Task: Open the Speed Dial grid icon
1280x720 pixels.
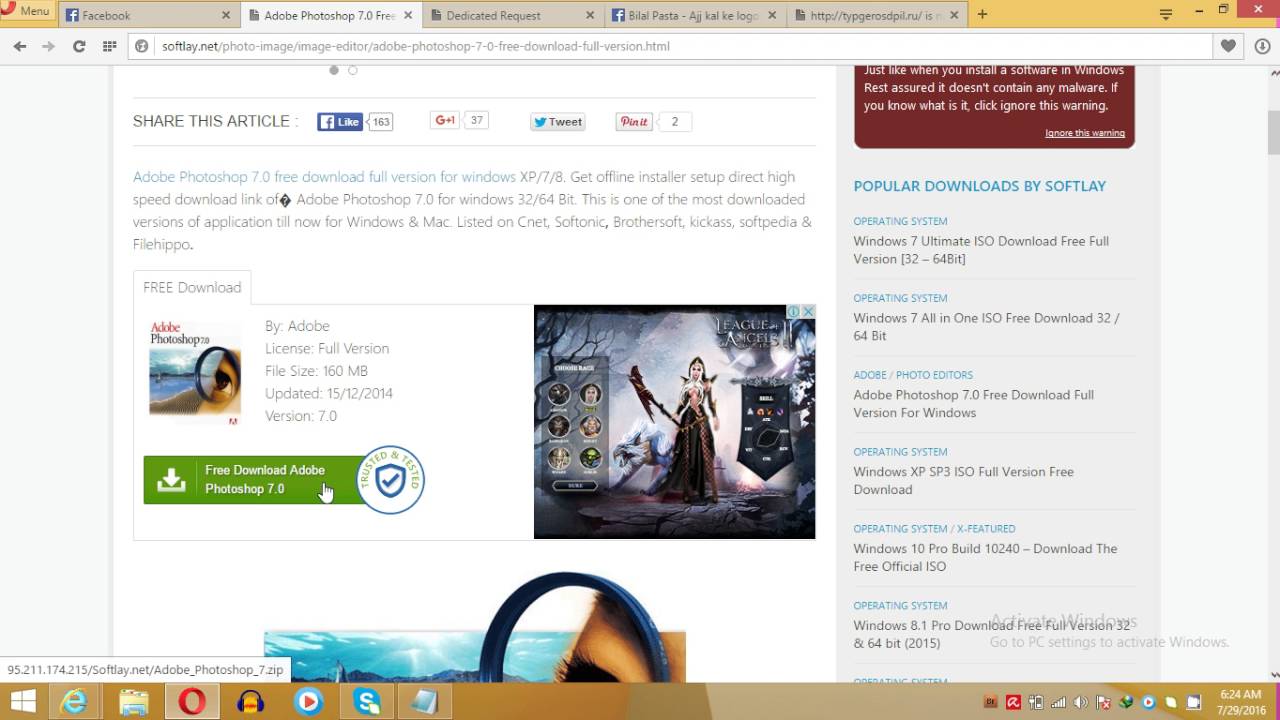Action: (x=108, y=46)
